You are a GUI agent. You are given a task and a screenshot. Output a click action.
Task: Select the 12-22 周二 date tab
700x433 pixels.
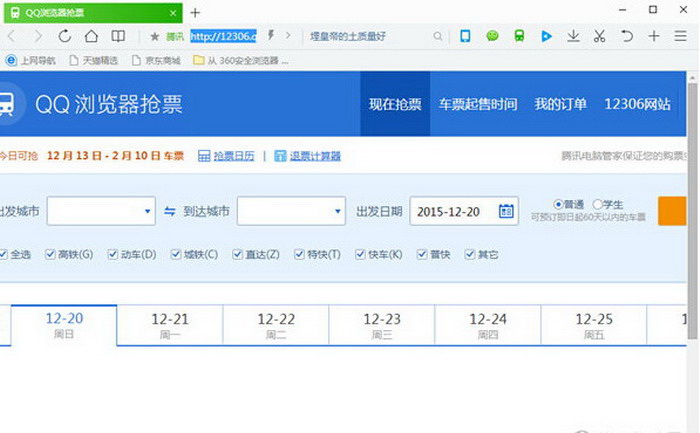[276, 325]
